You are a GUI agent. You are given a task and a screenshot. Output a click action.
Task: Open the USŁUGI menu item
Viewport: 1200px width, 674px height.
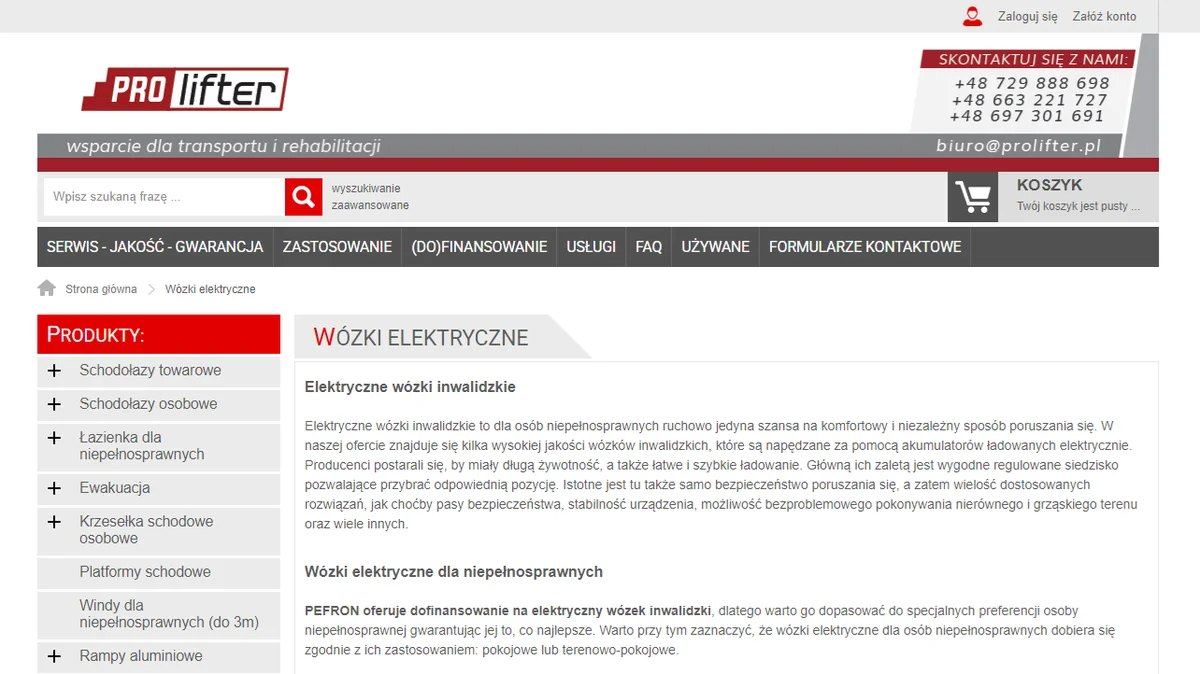(591, 247)
